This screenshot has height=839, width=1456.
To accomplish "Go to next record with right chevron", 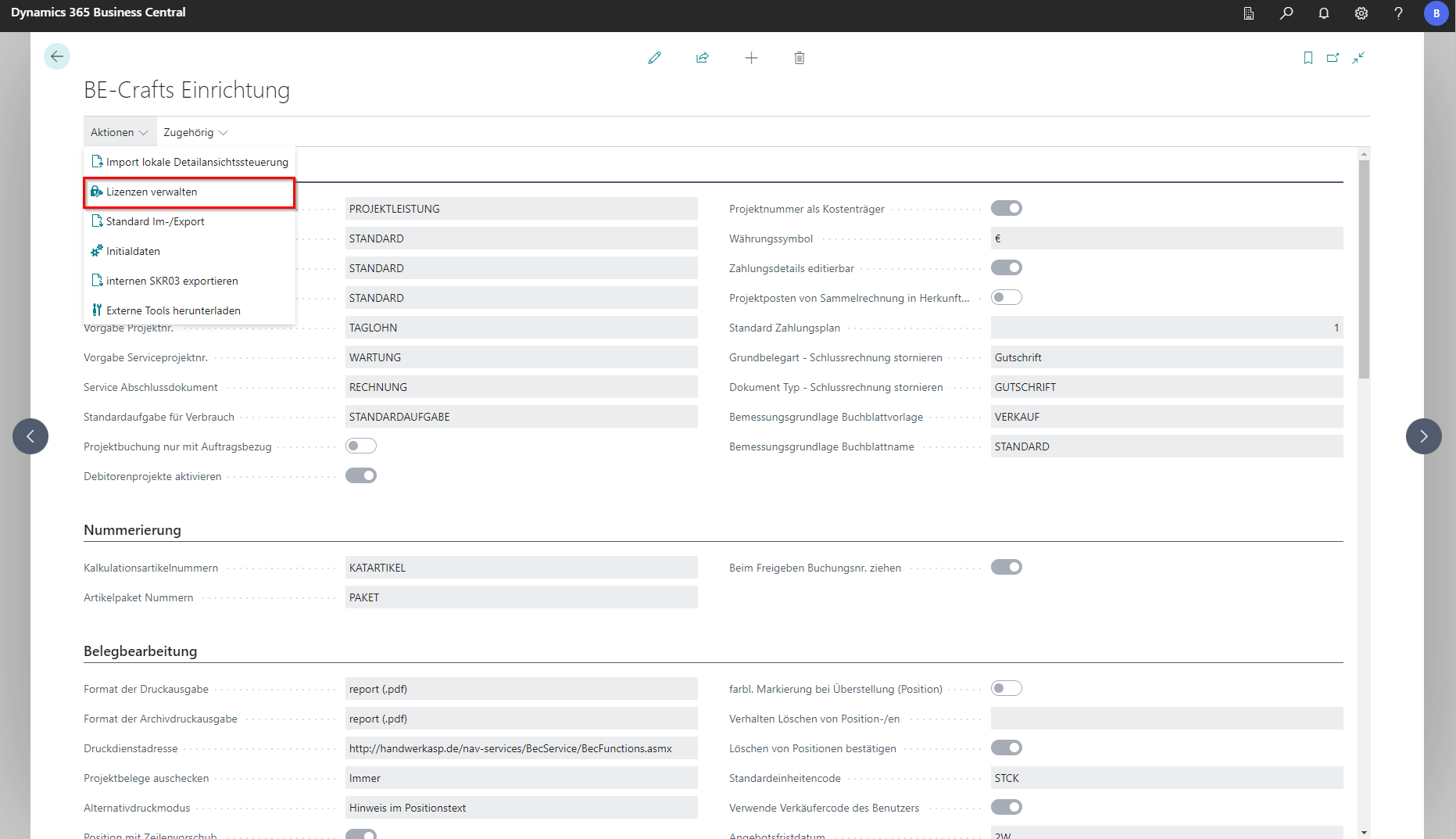I will [x=1423, y=436].
